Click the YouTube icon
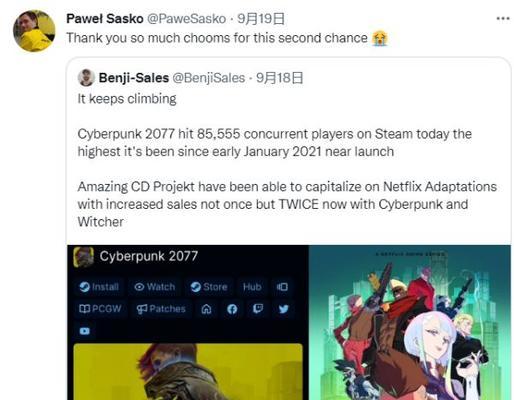Viewport: 514px width, 400px height. (85, 331)
